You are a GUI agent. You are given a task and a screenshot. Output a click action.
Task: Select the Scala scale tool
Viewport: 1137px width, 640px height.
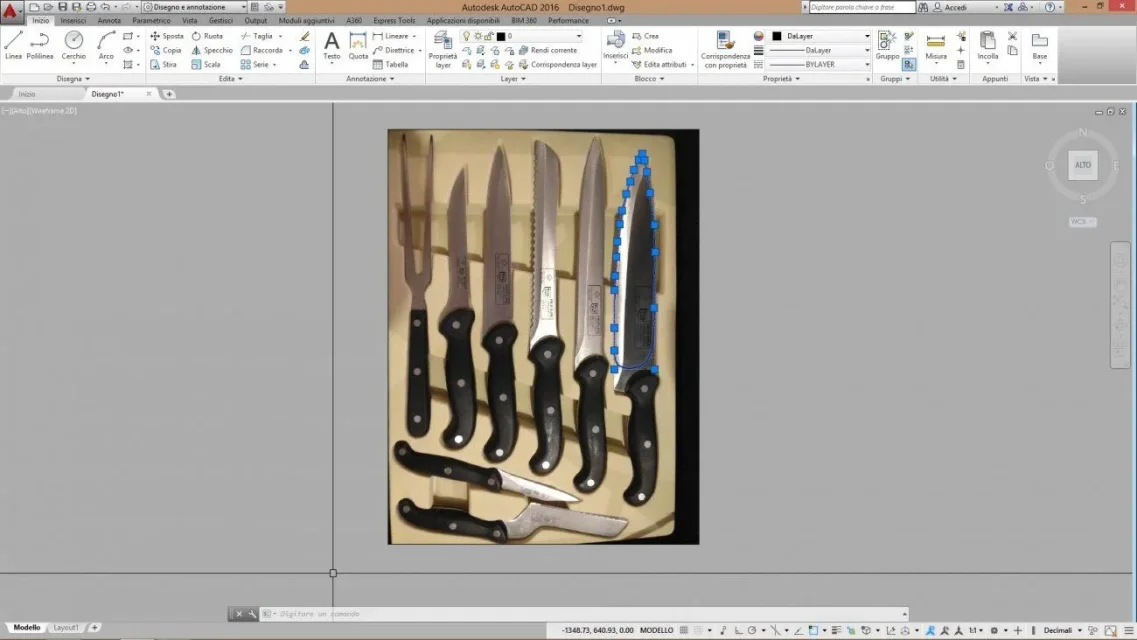[x=206, y=65]
